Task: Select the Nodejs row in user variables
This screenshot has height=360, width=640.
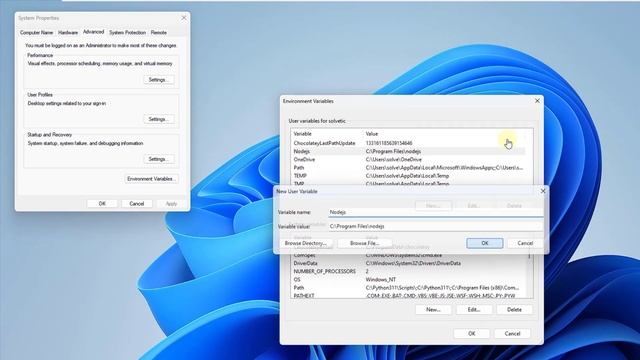Action: 408,151
